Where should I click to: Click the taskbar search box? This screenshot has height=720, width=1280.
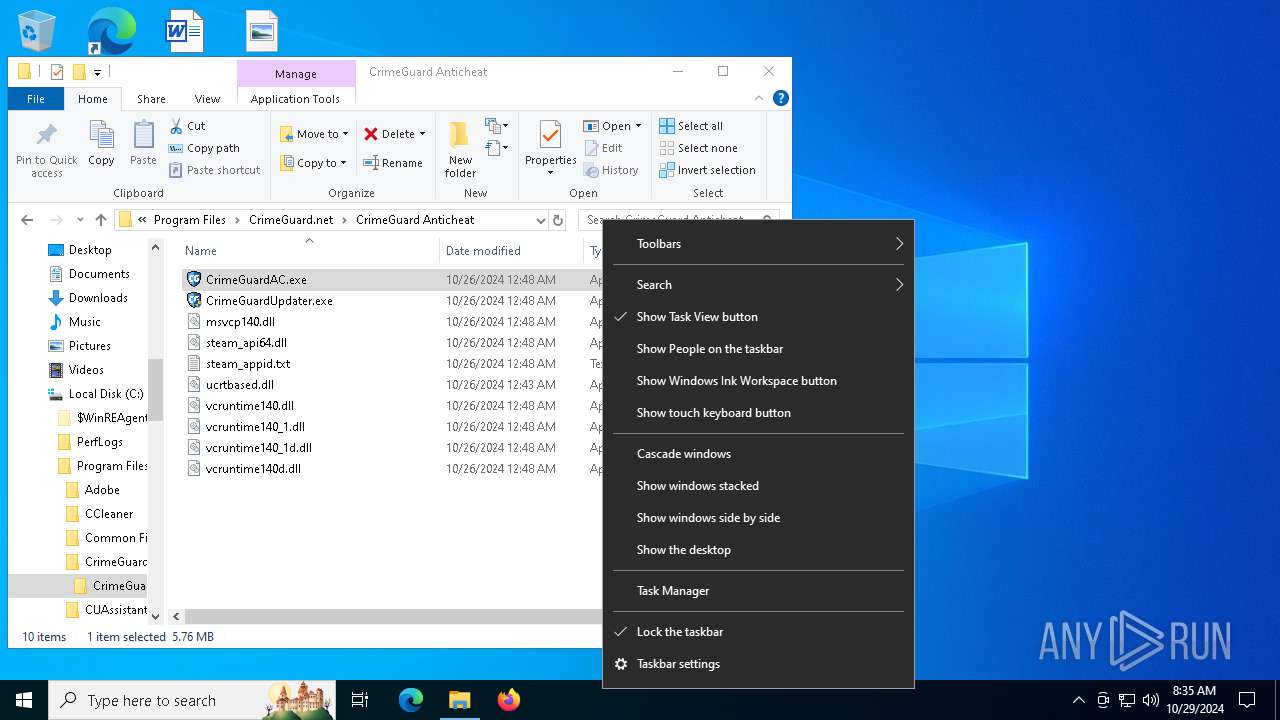[192, 700]
